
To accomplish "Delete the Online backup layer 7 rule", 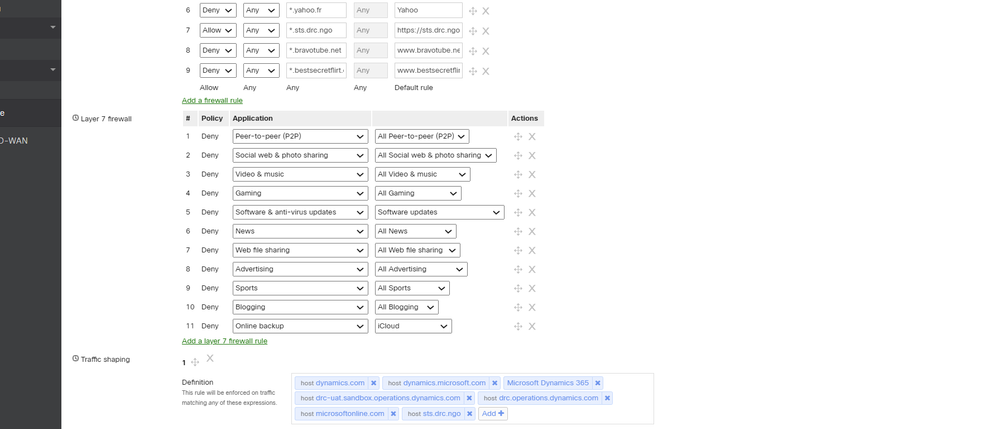I will 532,326.
